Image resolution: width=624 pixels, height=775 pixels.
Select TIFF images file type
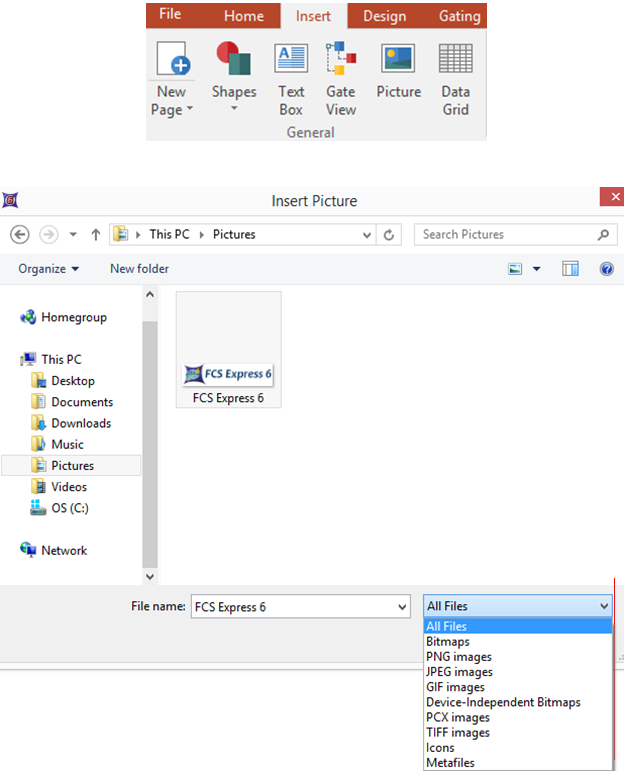[x=458, y=732]
